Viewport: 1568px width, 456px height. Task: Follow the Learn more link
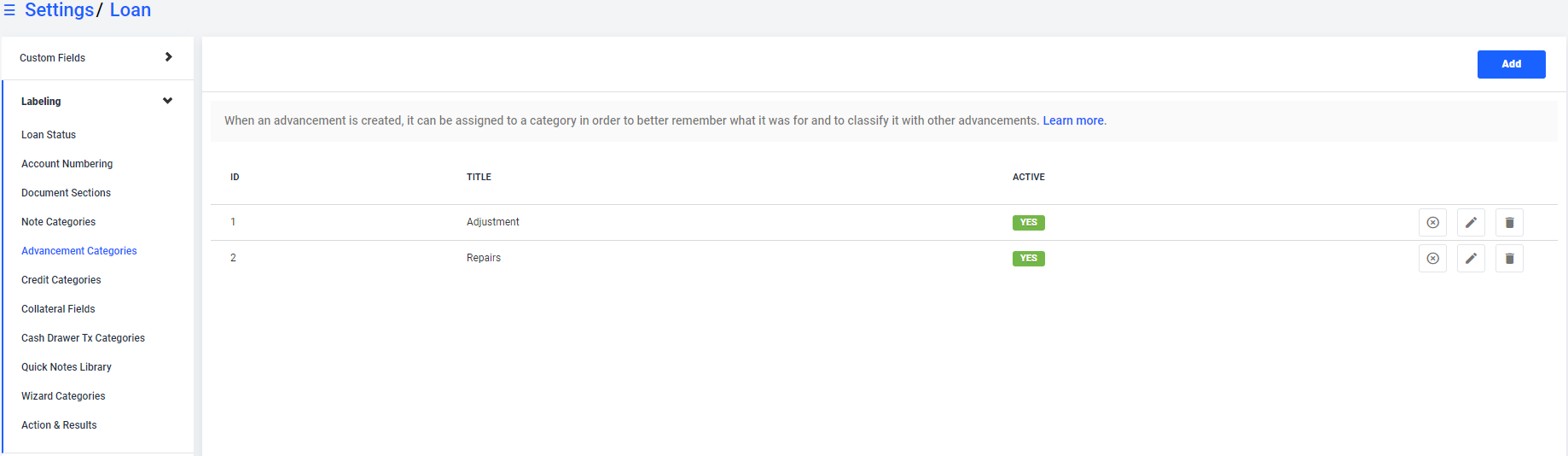(1073, 120)
